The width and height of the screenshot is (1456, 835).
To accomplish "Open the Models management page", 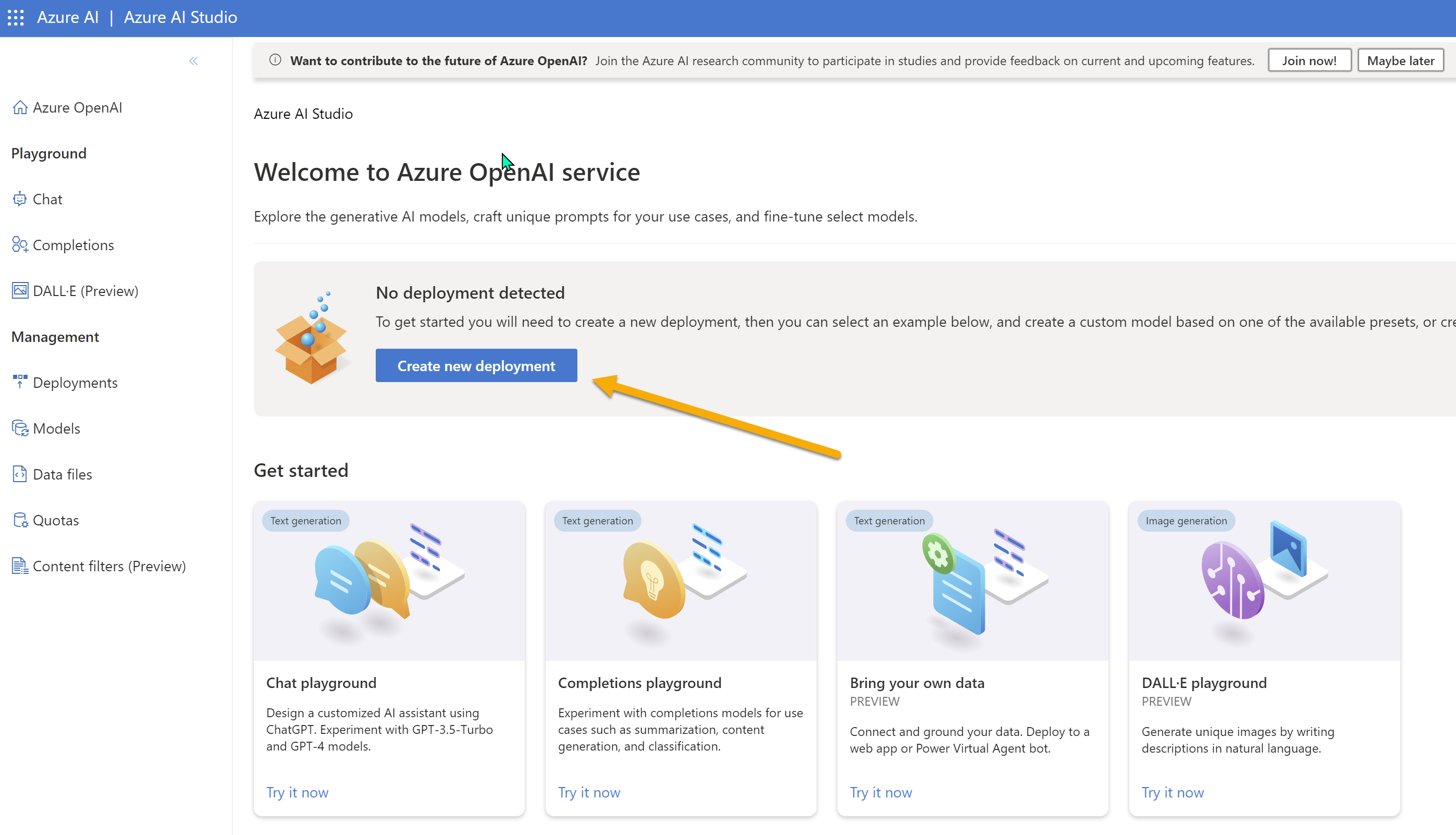I will pyautogui.click(x=56, y=428).
